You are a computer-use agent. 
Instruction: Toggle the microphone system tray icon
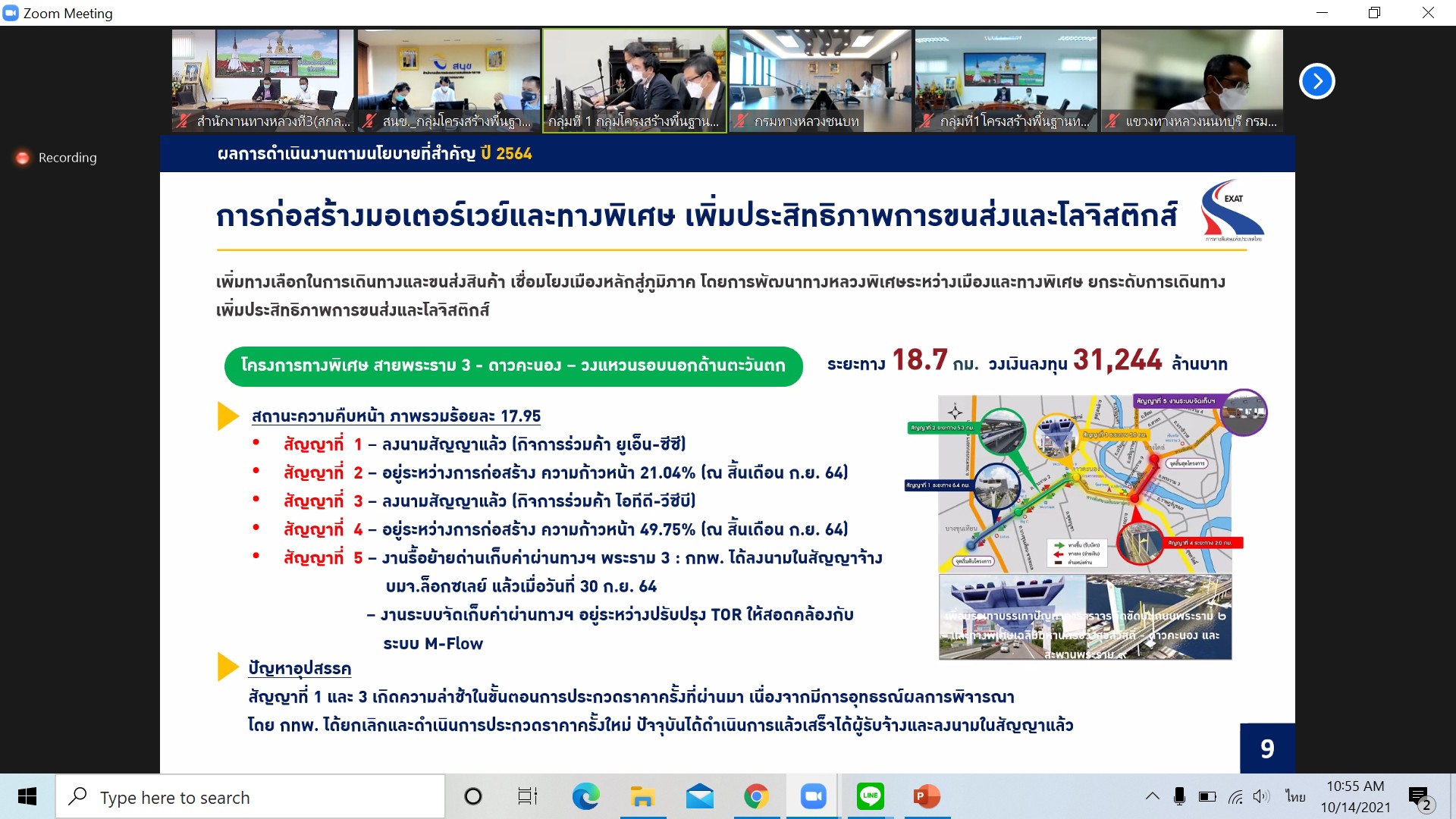click(1179, 796)
